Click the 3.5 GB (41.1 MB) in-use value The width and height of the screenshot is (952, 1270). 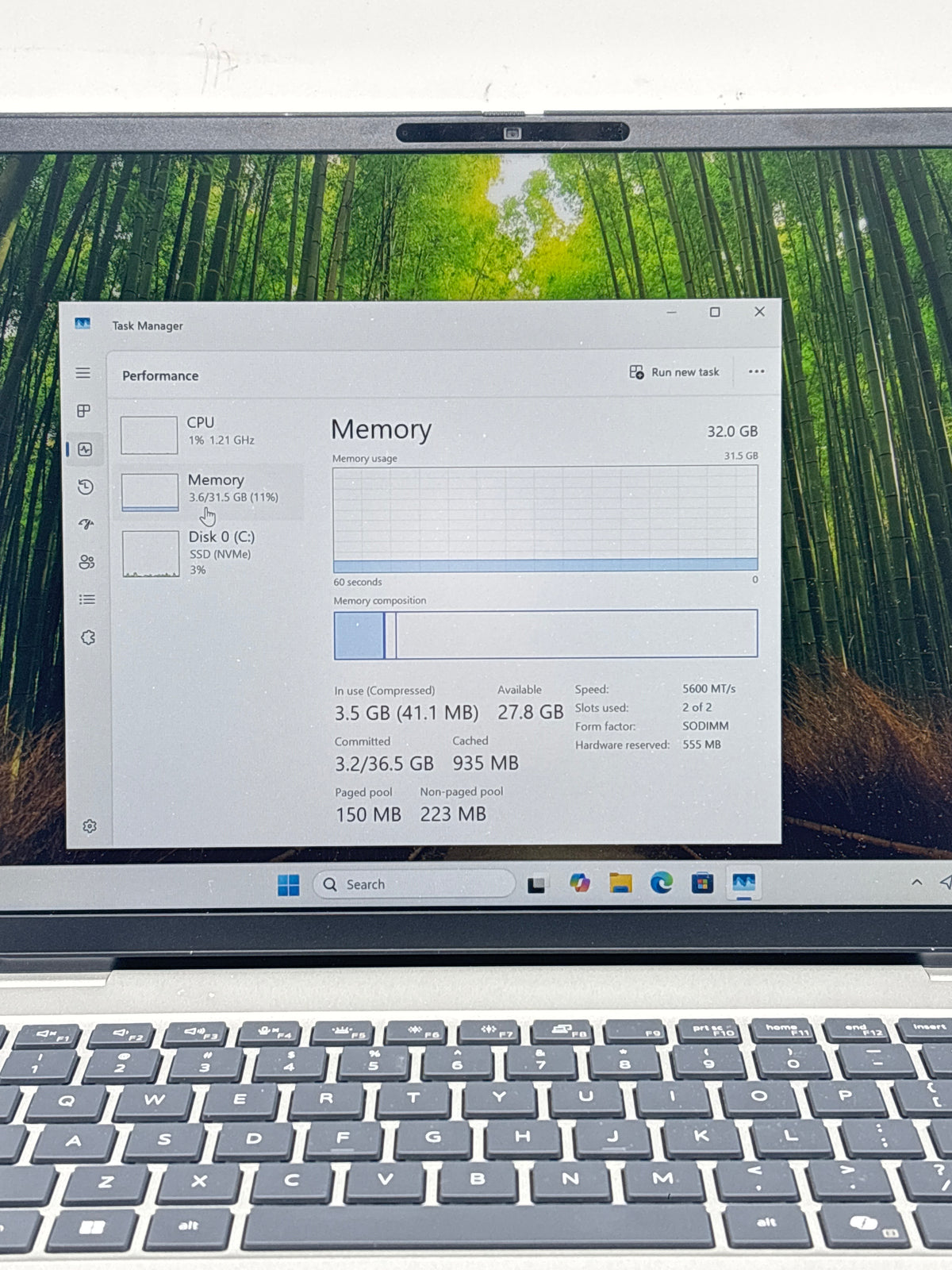tap(406, 713)
